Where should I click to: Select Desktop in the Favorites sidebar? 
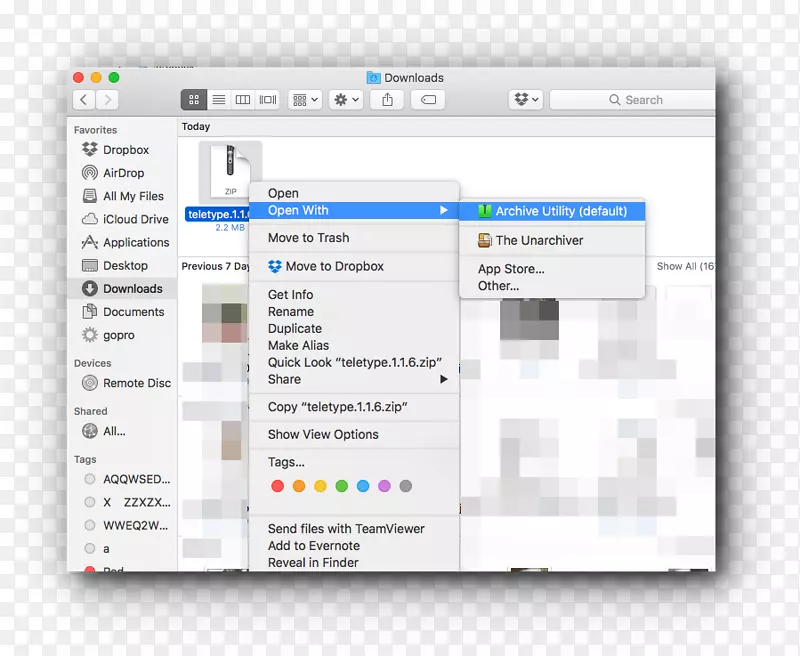click(125, 266)
